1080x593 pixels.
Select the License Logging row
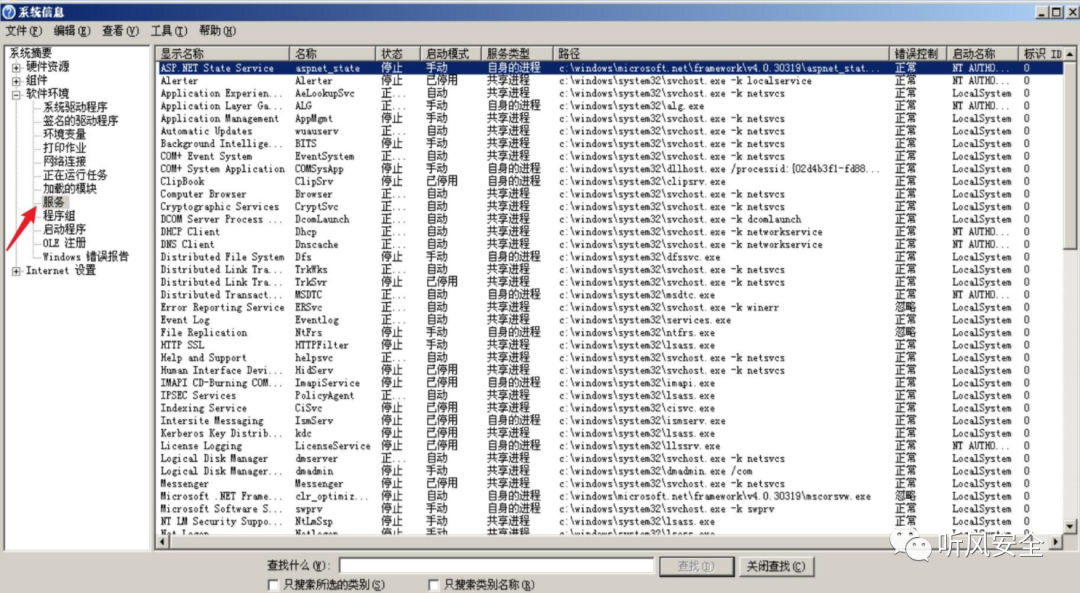pyautogui.click(x=610, y=446)
